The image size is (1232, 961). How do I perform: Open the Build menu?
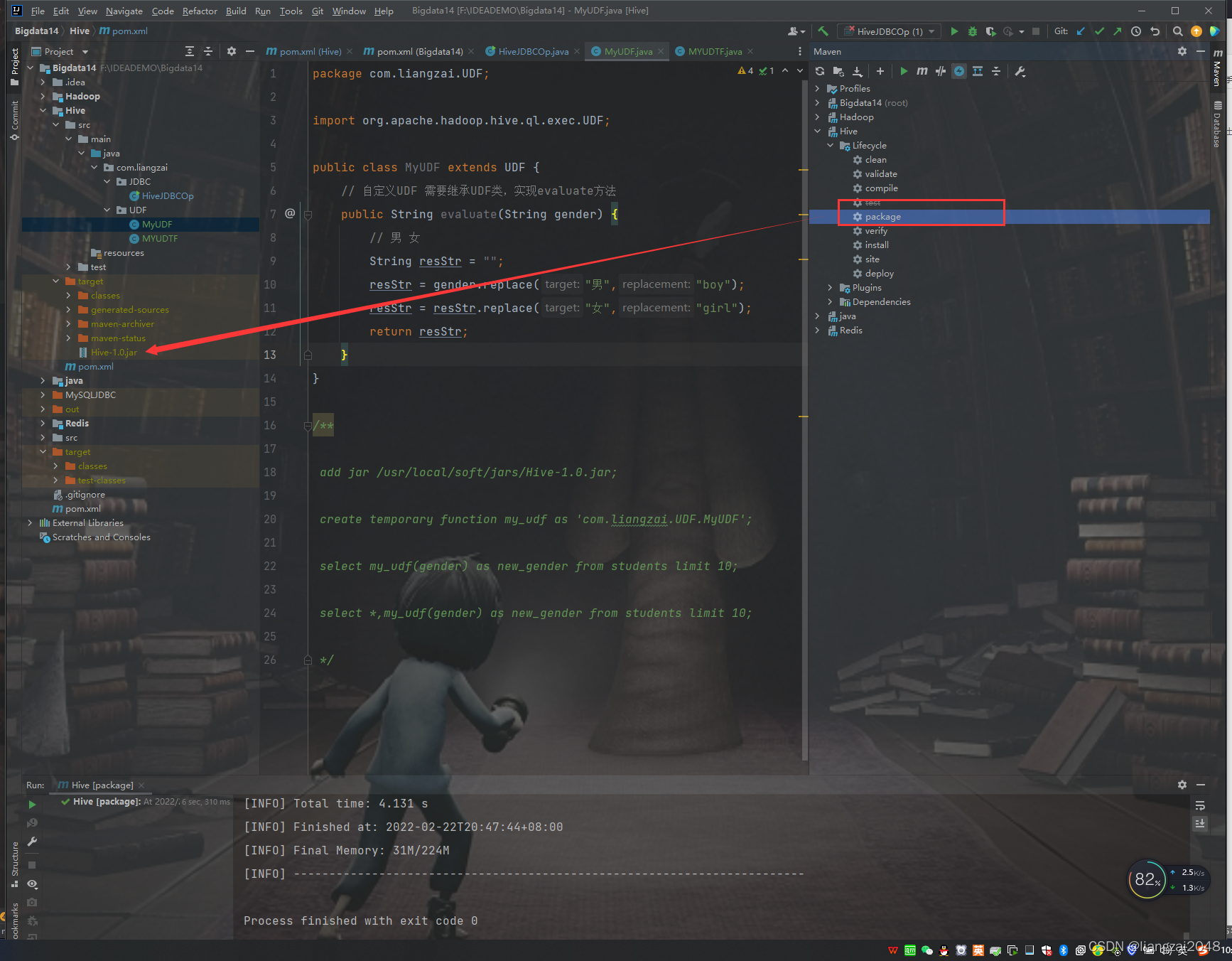tap(236, 11)
